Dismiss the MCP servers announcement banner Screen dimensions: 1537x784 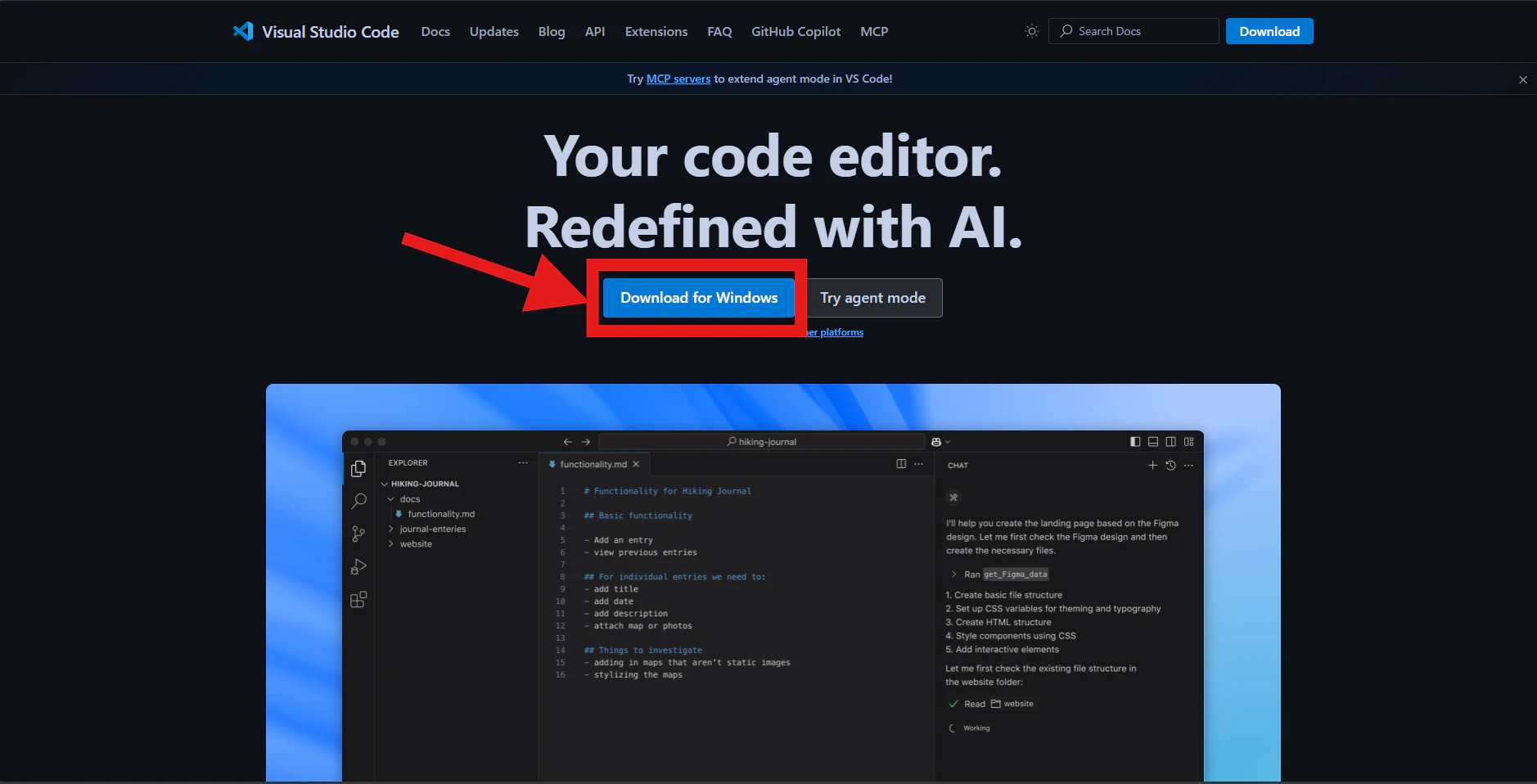(x=1523, y=79)
